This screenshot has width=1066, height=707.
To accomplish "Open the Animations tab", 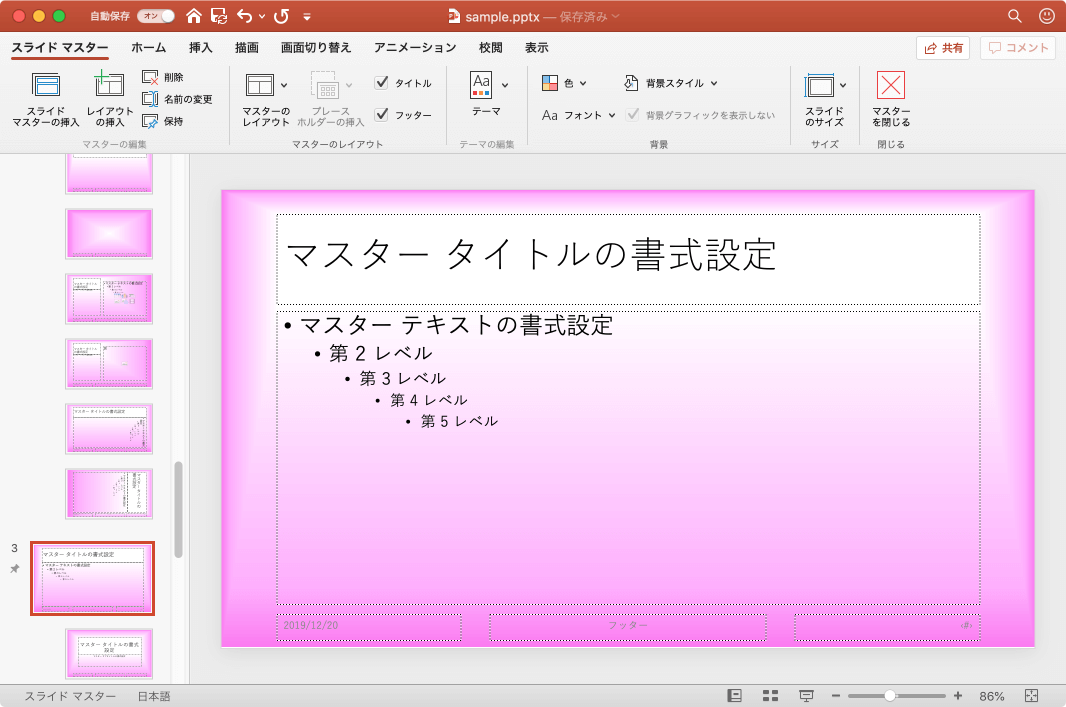I will pos(415,47).
